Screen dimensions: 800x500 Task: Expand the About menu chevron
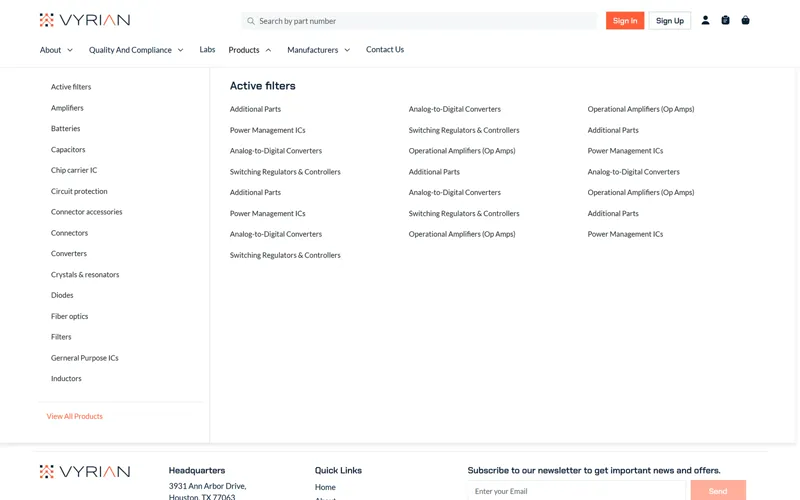pos(70,50)
